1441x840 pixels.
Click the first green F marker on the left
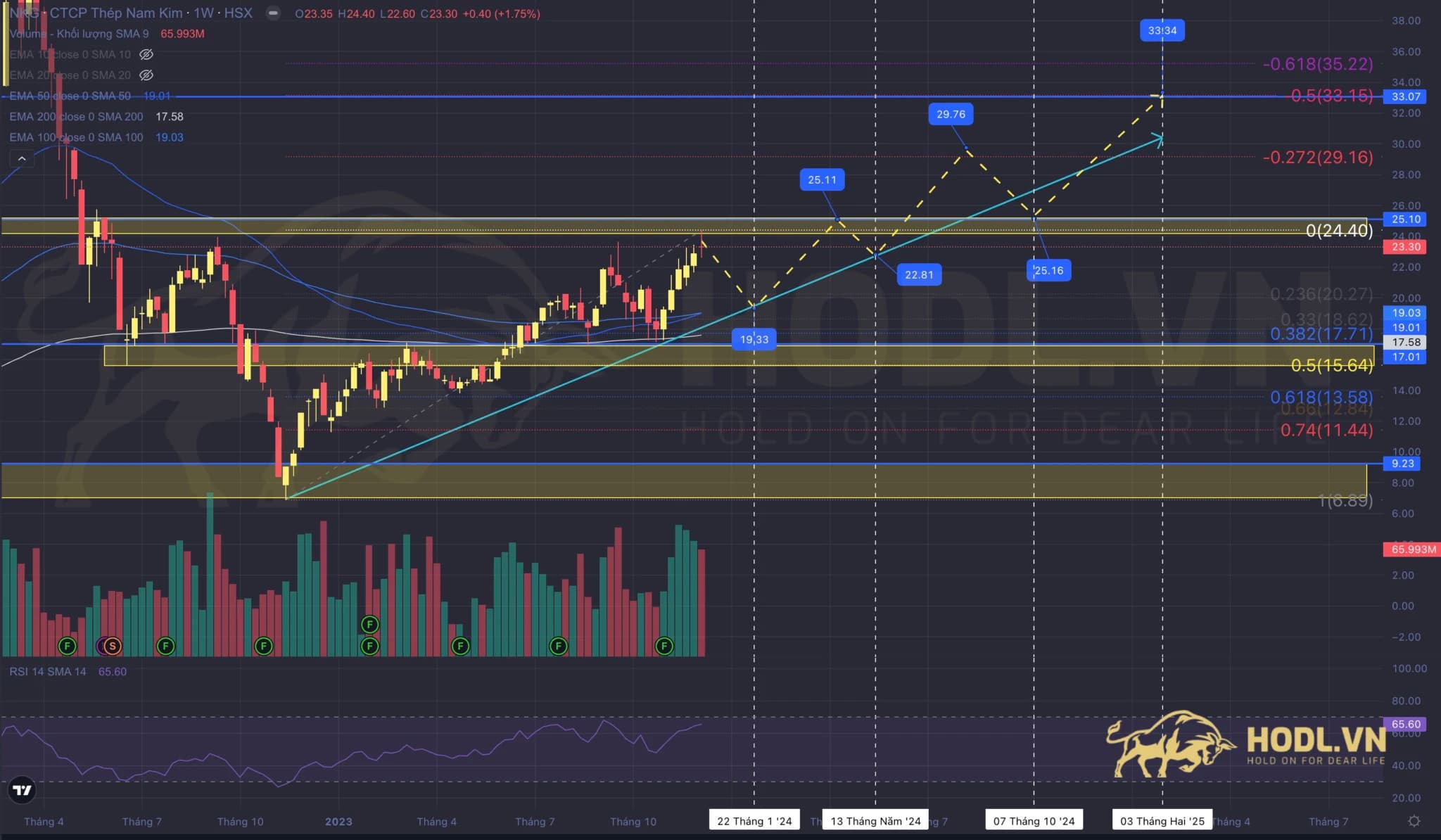(x=67, y=646)
